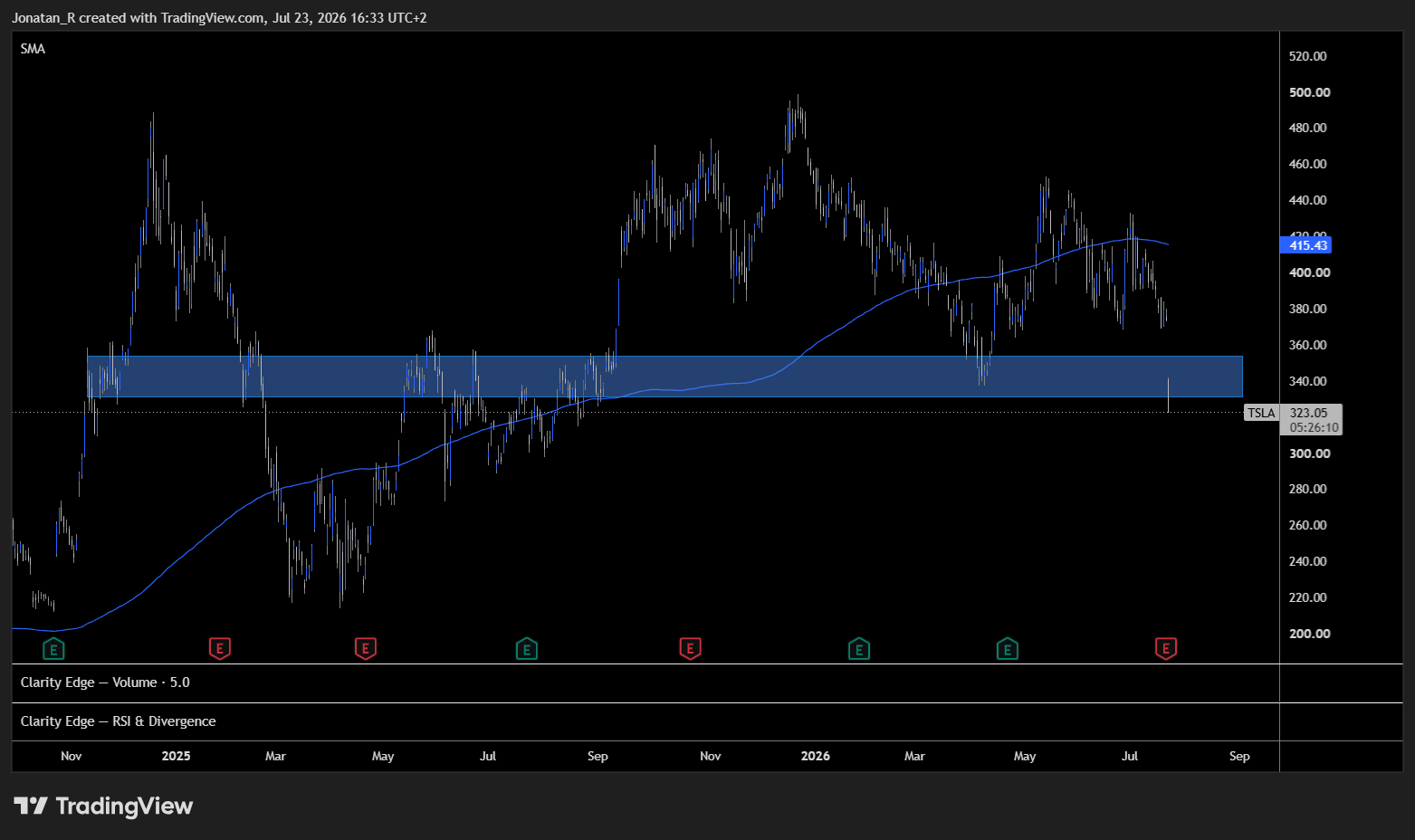Open the Clarity Edge RSI & Divergence label
This screenshot has width=1415, height=840.
click(118, 721)
